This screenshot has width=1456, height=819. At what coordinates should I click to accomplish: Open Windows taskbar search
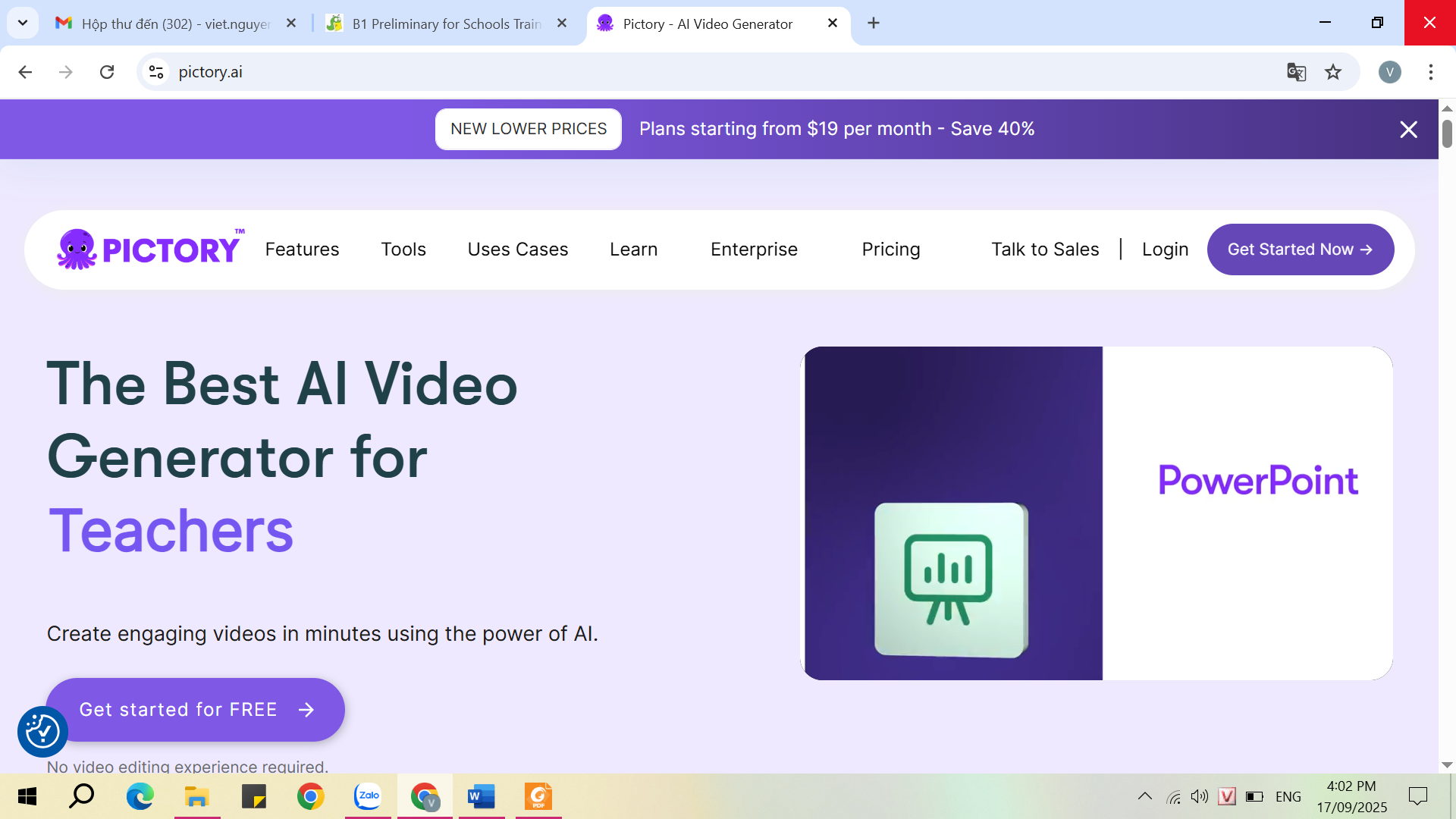click(x=82, y=796)
